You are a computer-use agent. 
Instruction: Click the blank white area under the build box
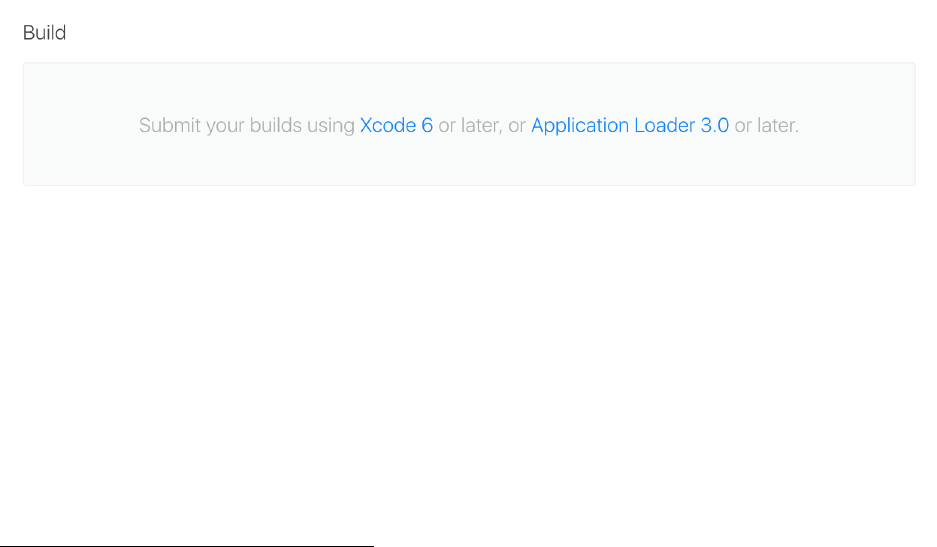[468, 350]
